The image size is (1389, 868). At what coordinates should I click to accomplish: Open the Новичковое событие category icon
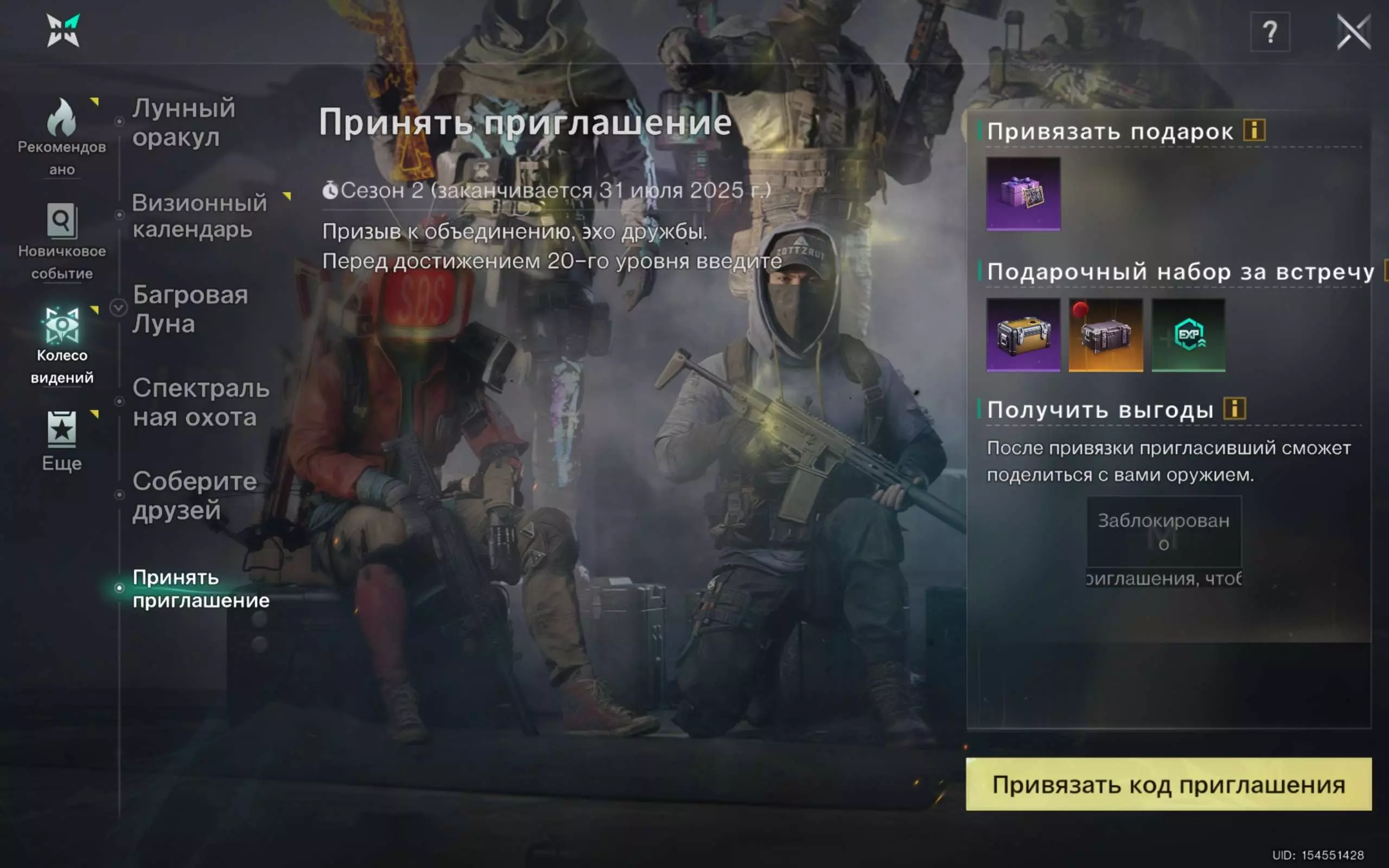[x=61, y=221]
